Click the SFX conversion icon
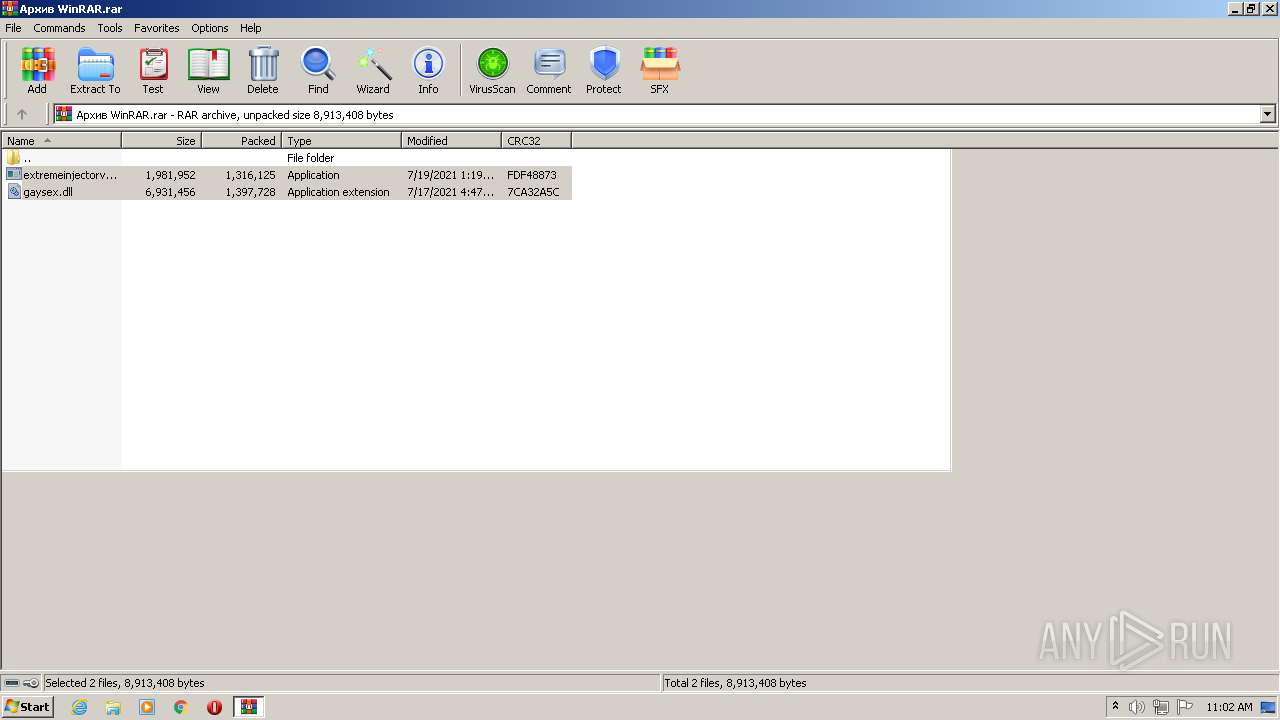The image size is (1280, 720). 660,65
